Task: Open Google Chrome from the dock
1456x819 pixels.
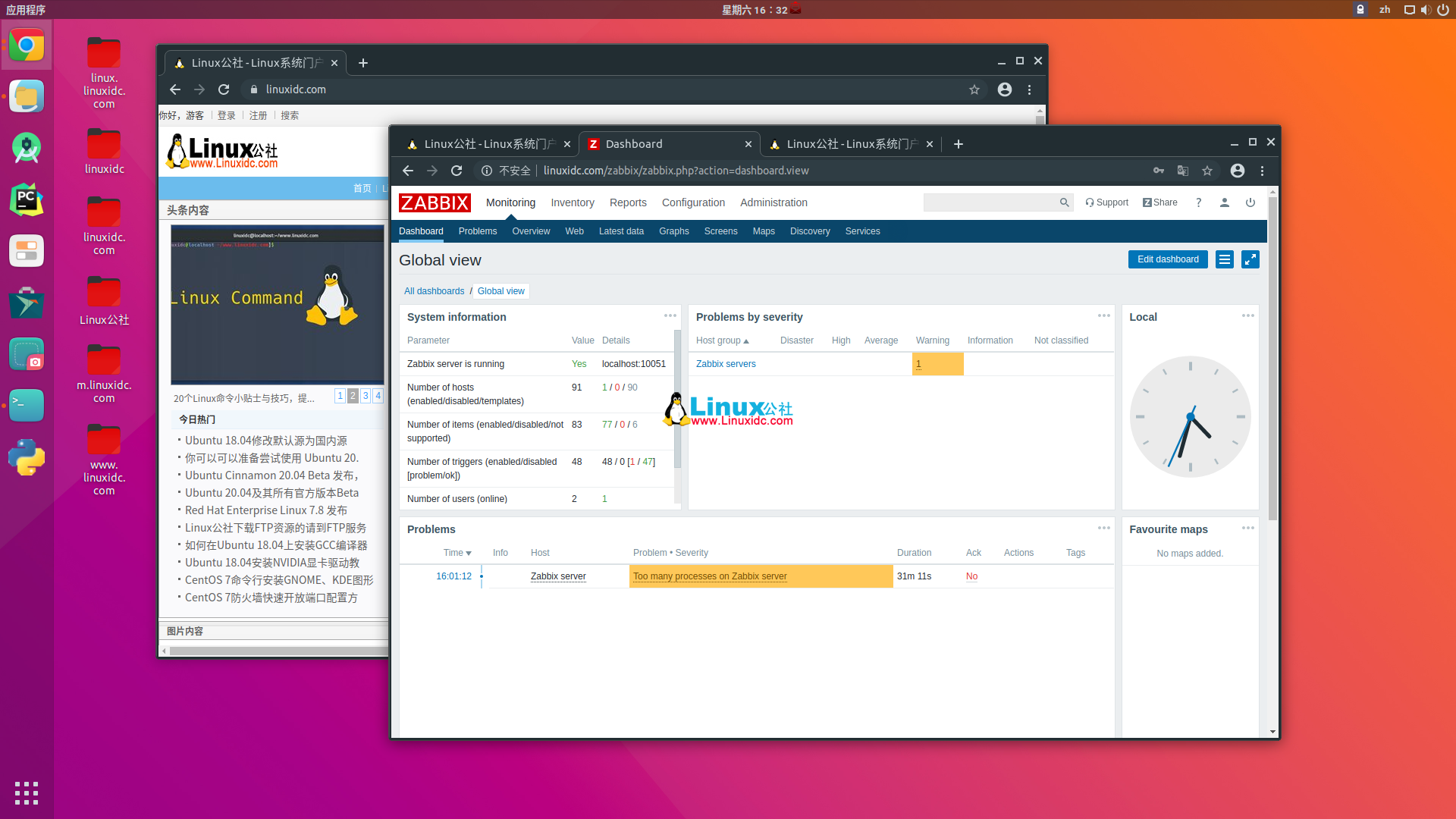Action: pyautogui.click(x=27, y=45)
